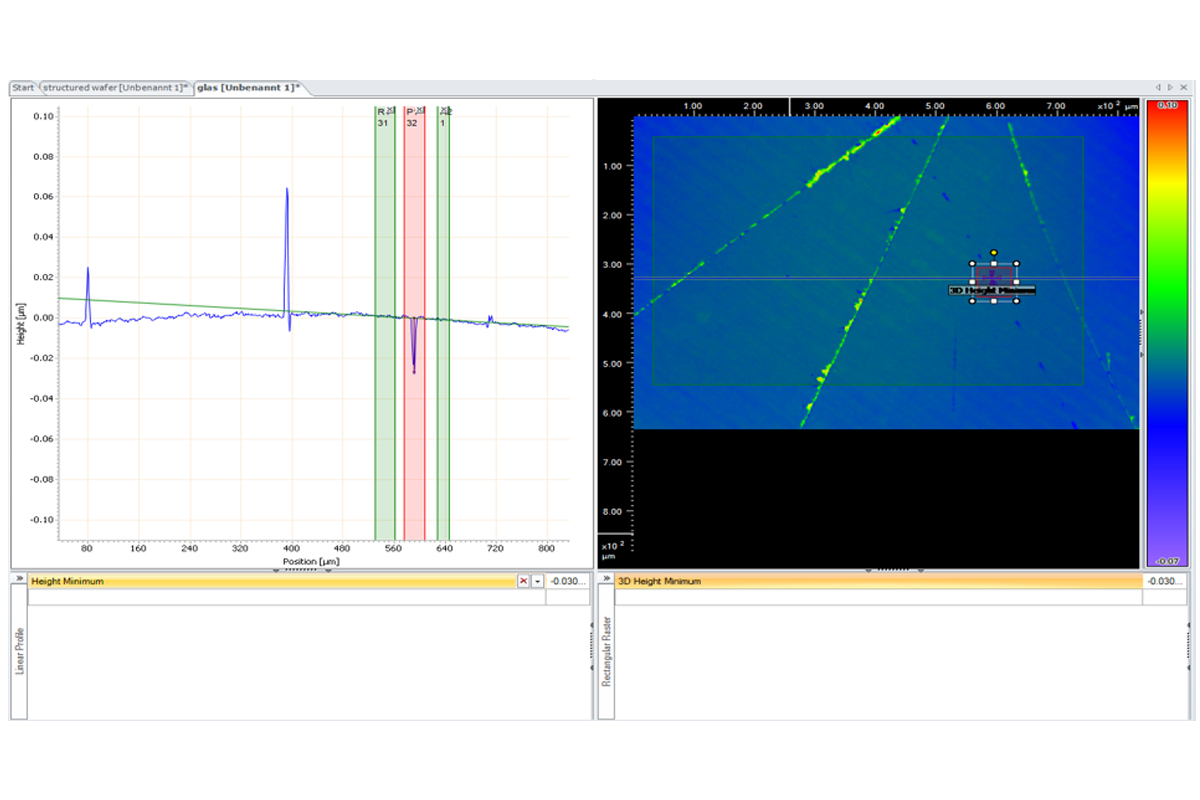Click the -0.07 minimum value on color scale

pyautogui.click(x=1165, y=561)
